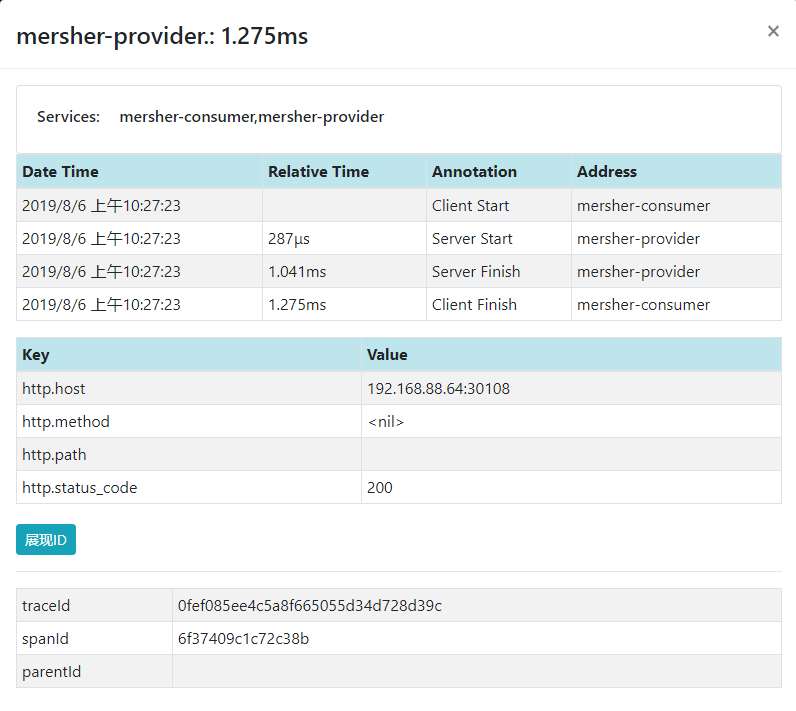Select the Relative Time column header
The height and width of the screenshot is (711, 796).
click(318, 172)
